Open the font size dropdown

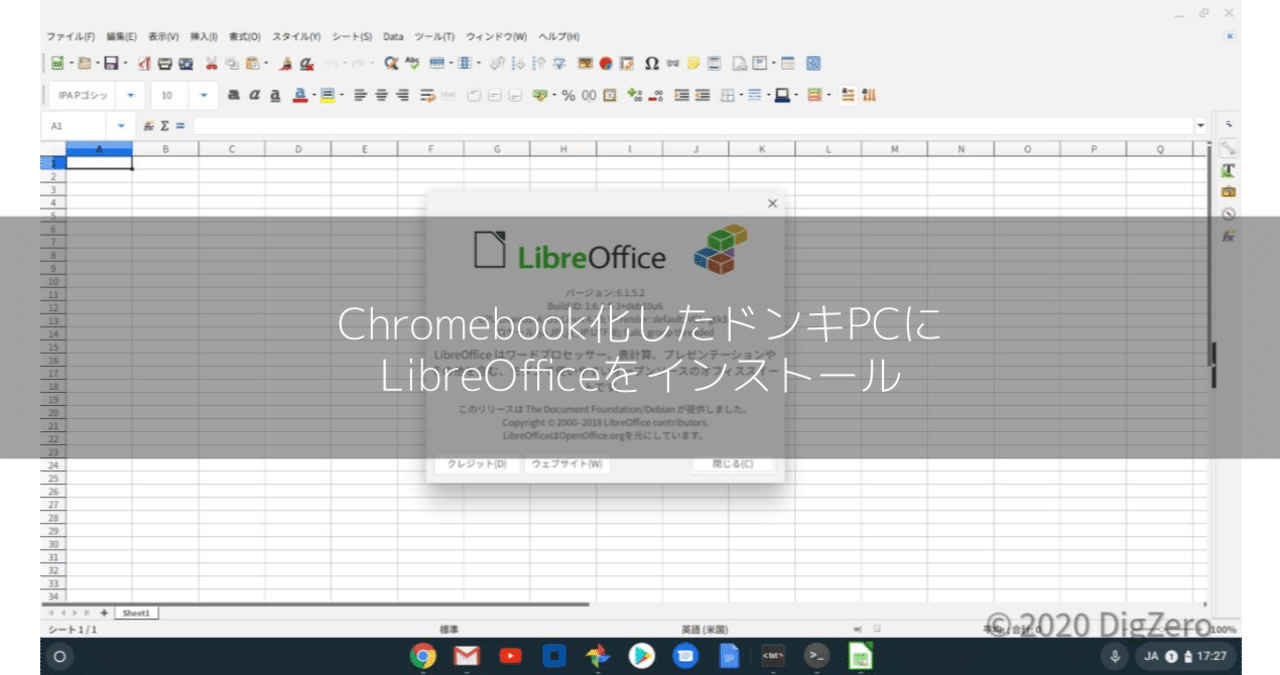click(x=203, y=95)
